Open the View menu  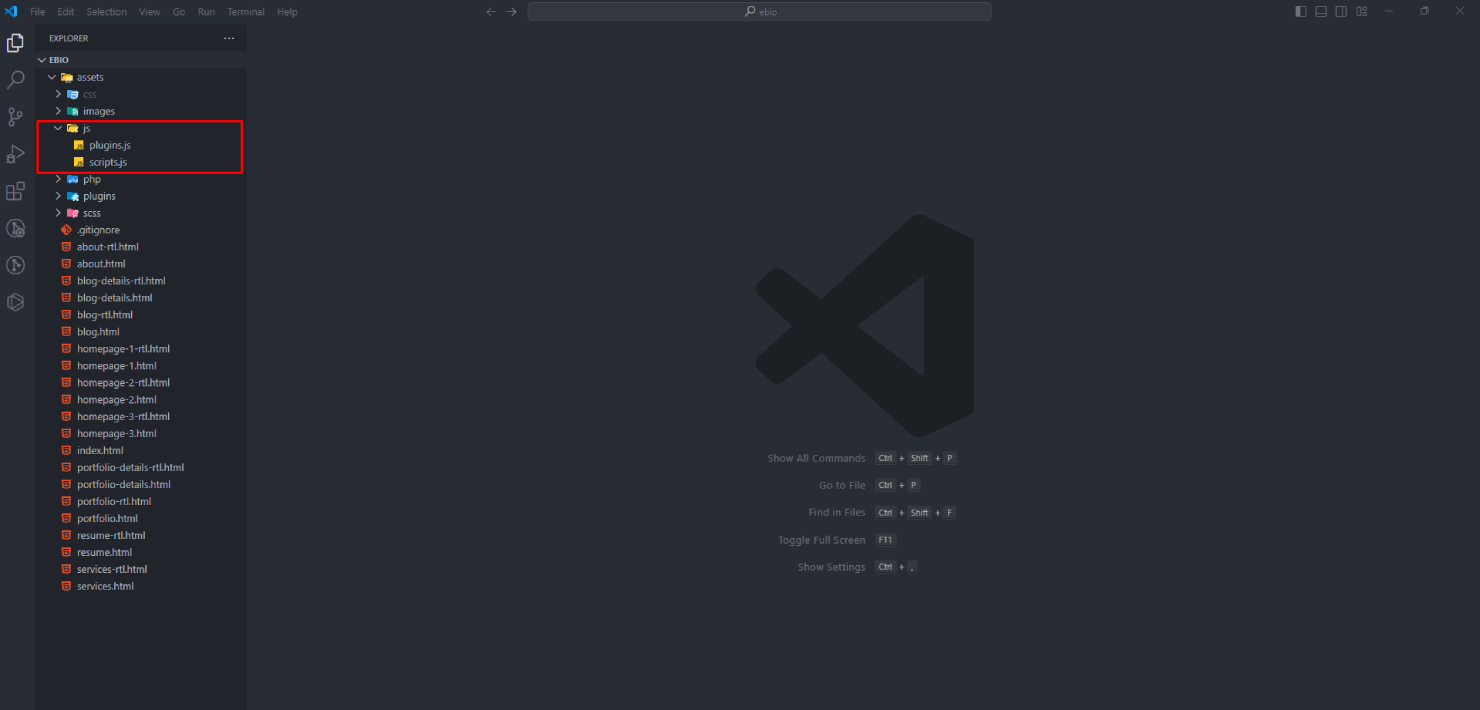point(149,12)
